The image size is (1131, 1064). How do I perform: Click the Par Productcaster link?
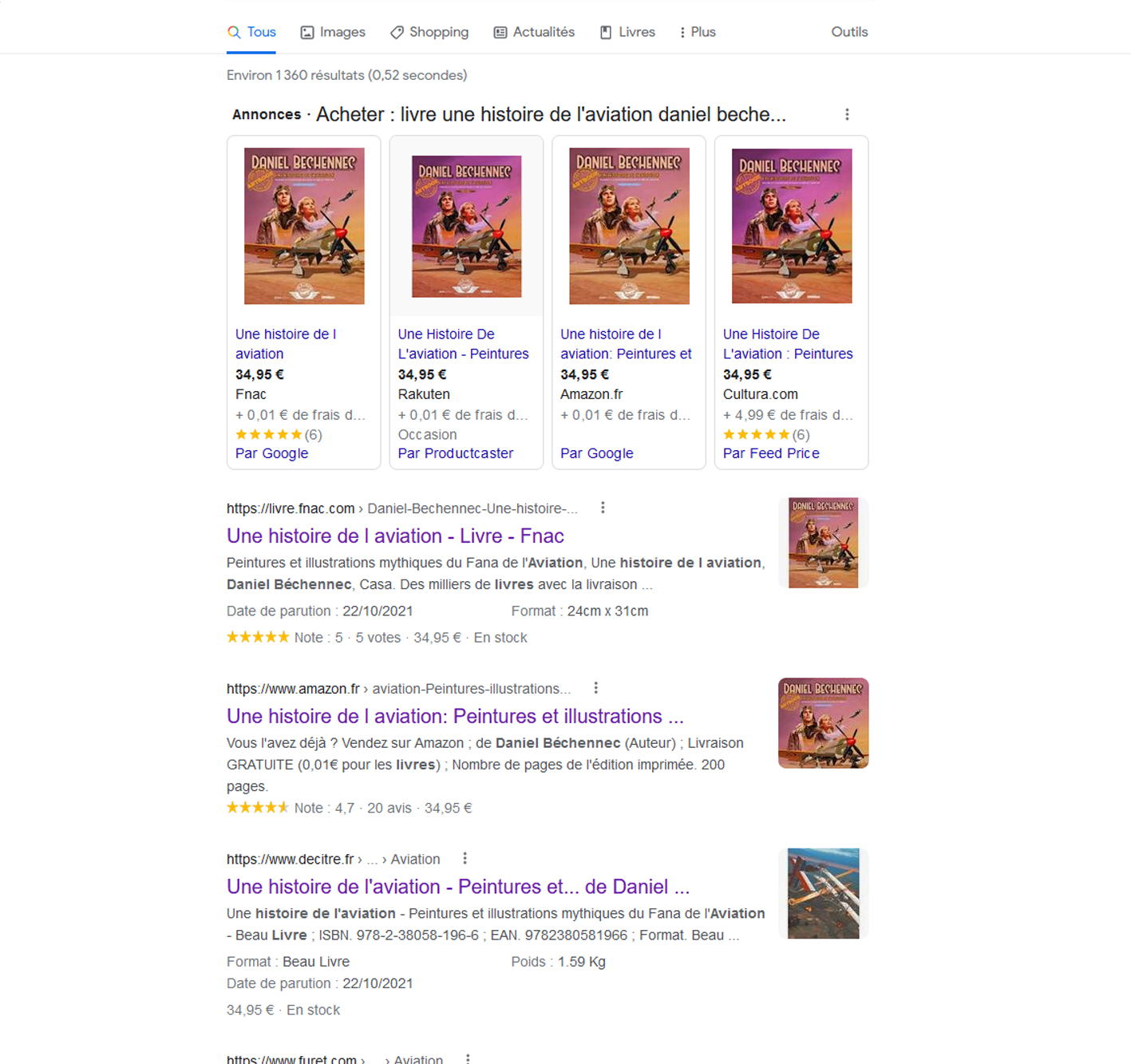pyautogui.click(x=455, y=453)
